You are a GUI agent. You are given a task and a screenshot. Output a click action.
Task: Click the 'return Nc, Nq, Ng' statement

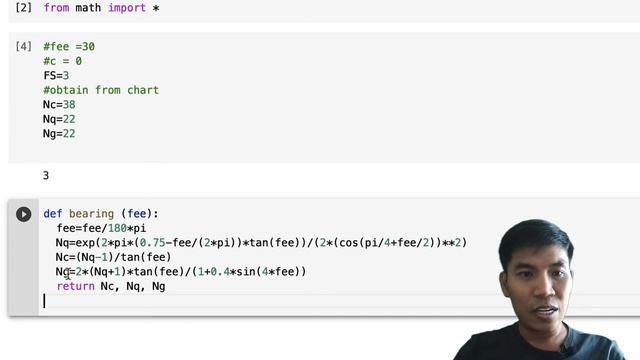point(111,286)
